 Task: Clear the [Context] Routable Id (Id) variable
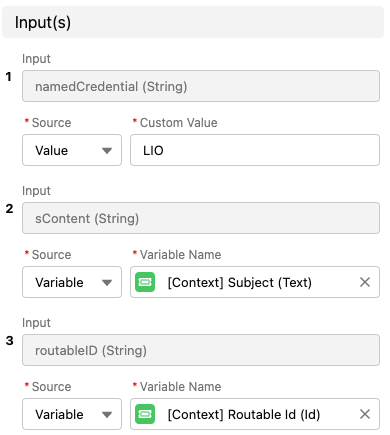point(365,414)
